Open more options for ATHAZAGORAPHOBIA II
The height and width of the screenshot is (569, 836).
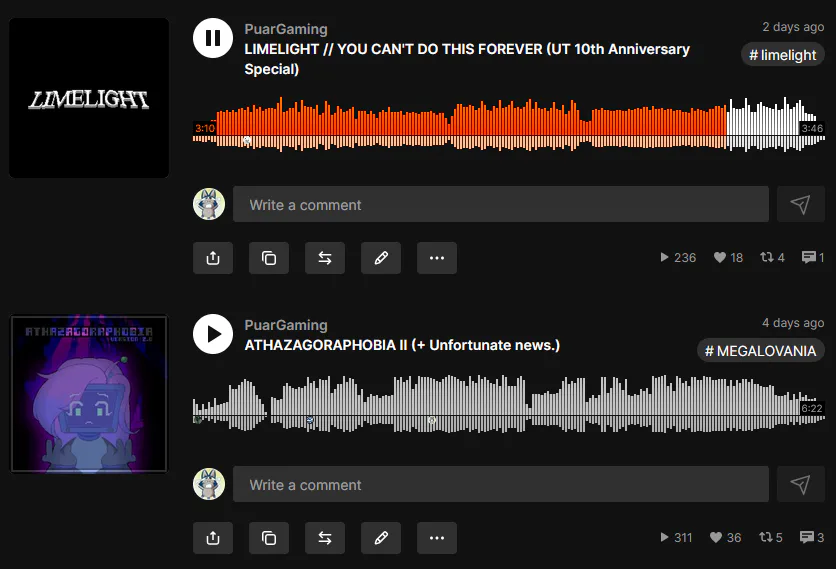click(x=437, y=538)
